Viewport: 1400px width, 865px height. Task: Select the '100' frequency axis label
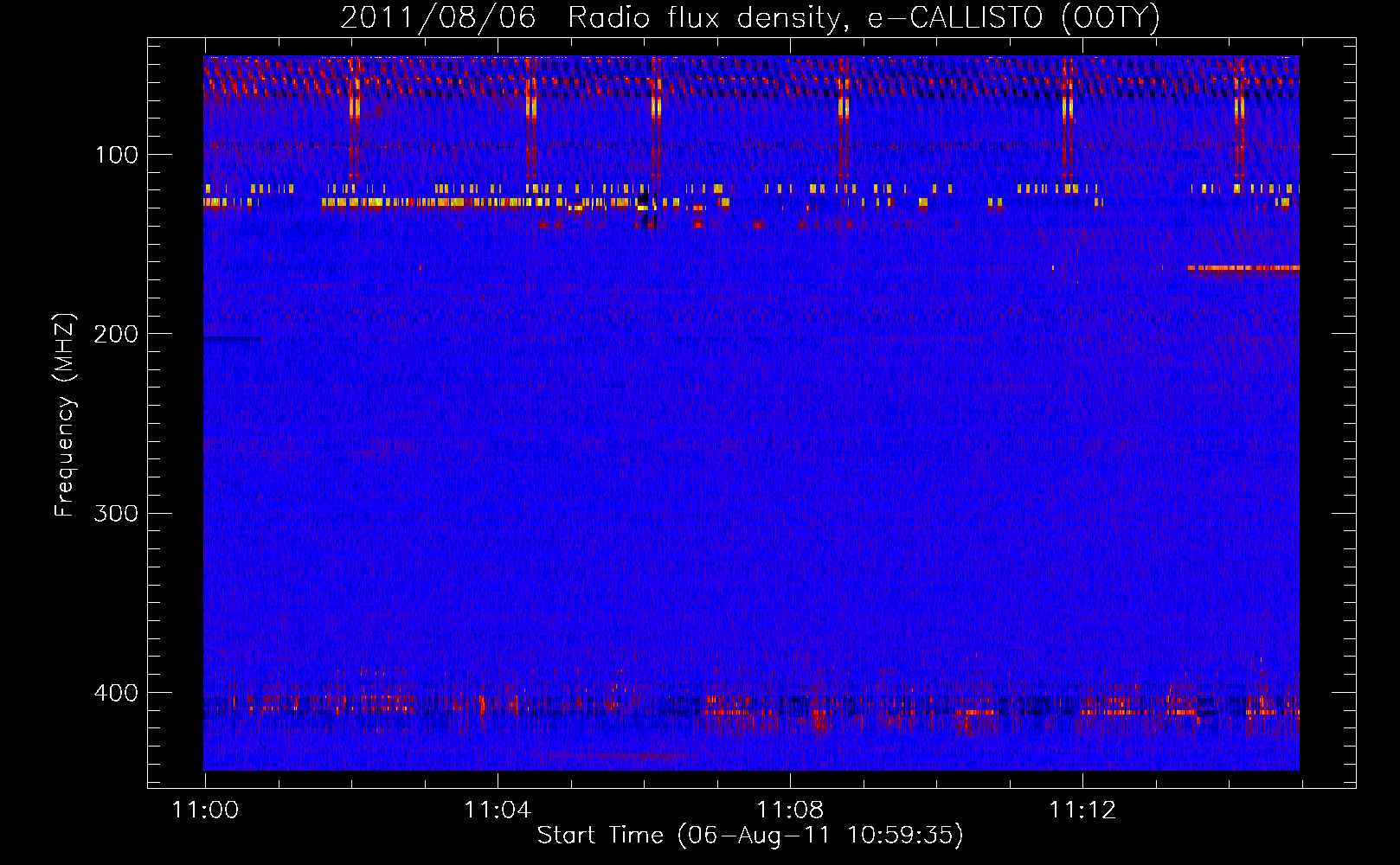(x=116, y=155)
